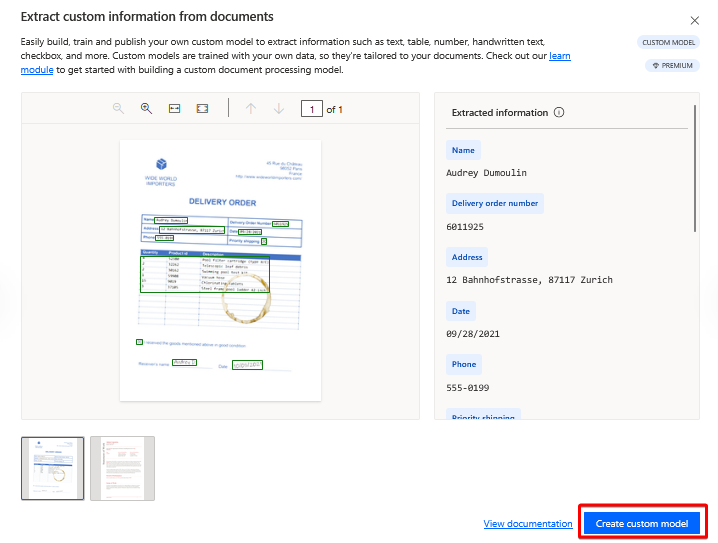Click the Extracted information heading
The image size is (718, 543).
500,113
